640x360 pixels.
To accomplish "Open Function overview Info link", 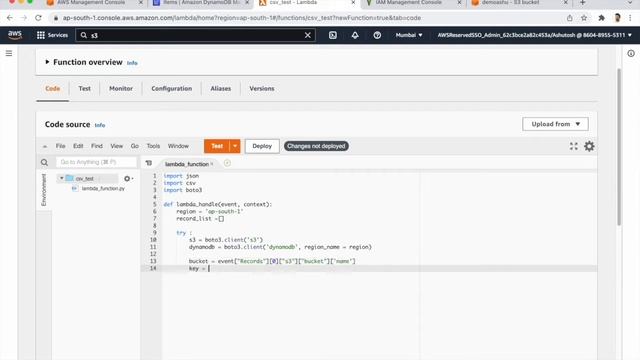I will click(x=132, y=63).
